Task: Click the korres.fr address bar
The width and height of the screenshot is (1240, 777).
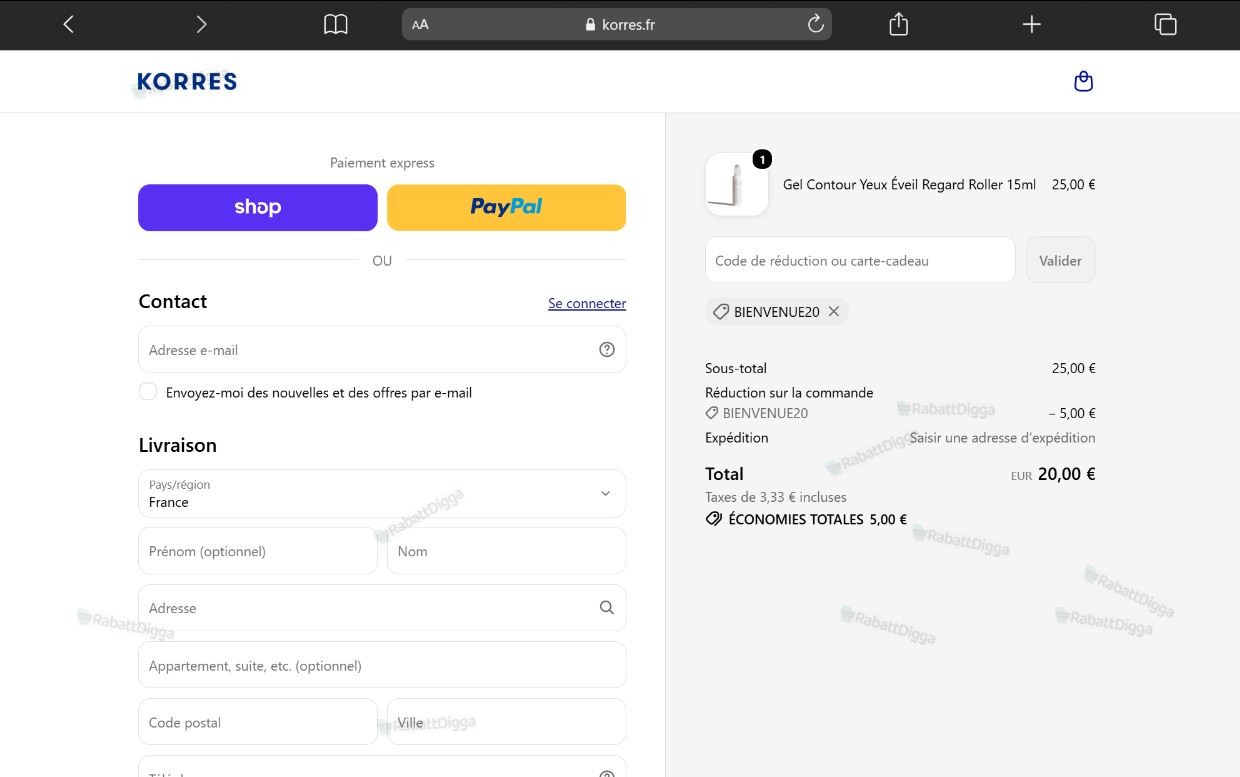Action: point(617,24)
